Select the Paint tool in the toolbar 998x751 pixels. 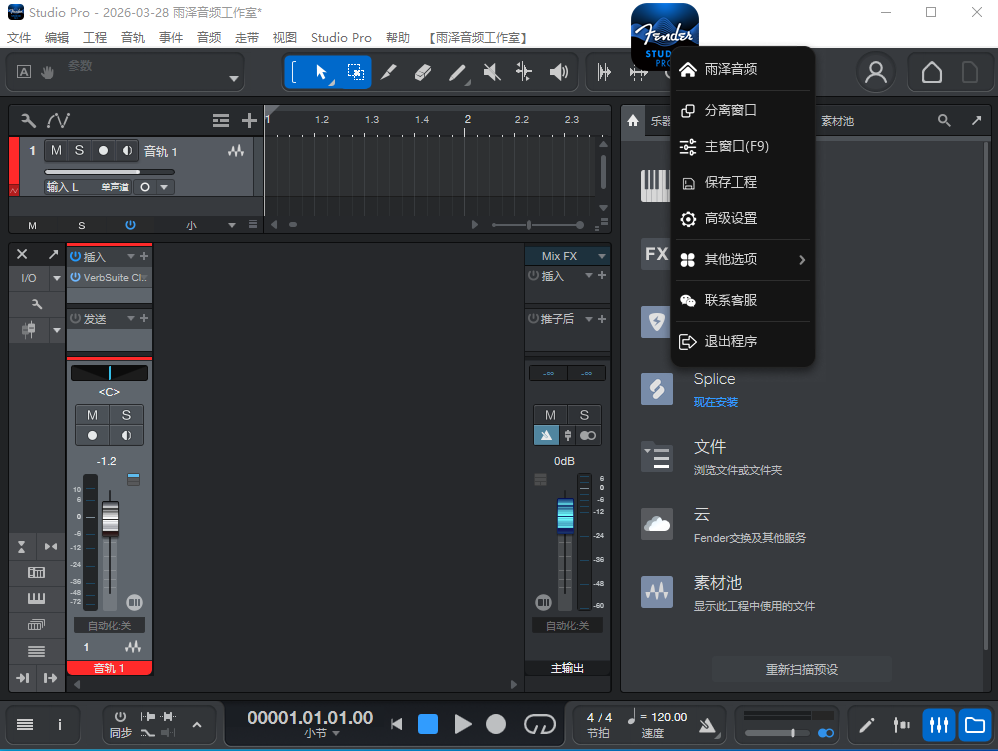tap(459, 72)
